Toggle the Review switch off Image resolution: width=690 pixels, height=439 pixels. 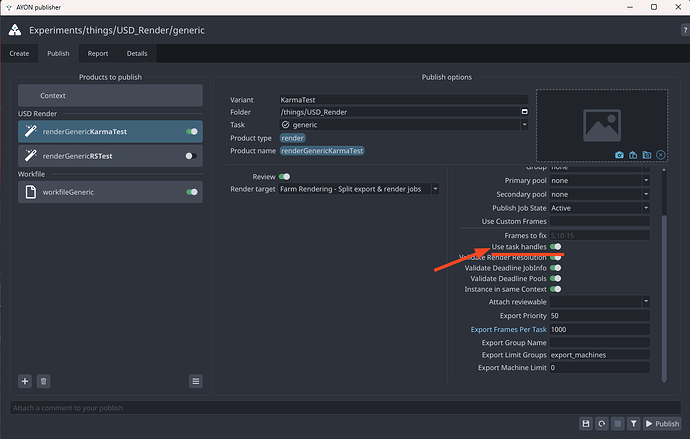[x=285, y=176]
